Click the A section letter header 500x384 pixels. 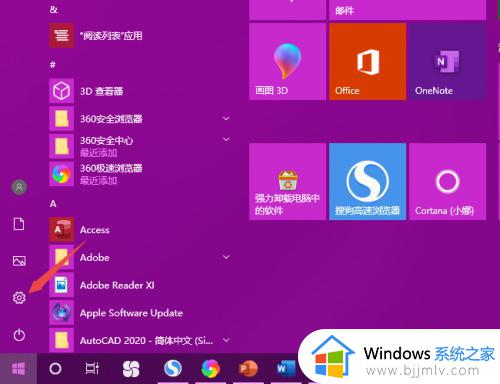coord(53,204)
